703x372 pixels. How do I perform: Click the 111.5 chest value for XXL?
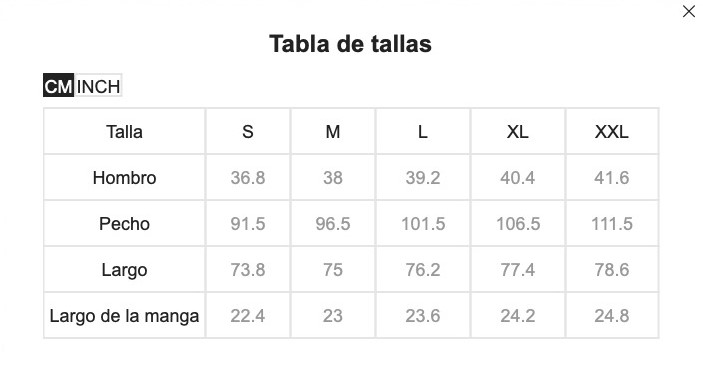click(x=612, y=224)
